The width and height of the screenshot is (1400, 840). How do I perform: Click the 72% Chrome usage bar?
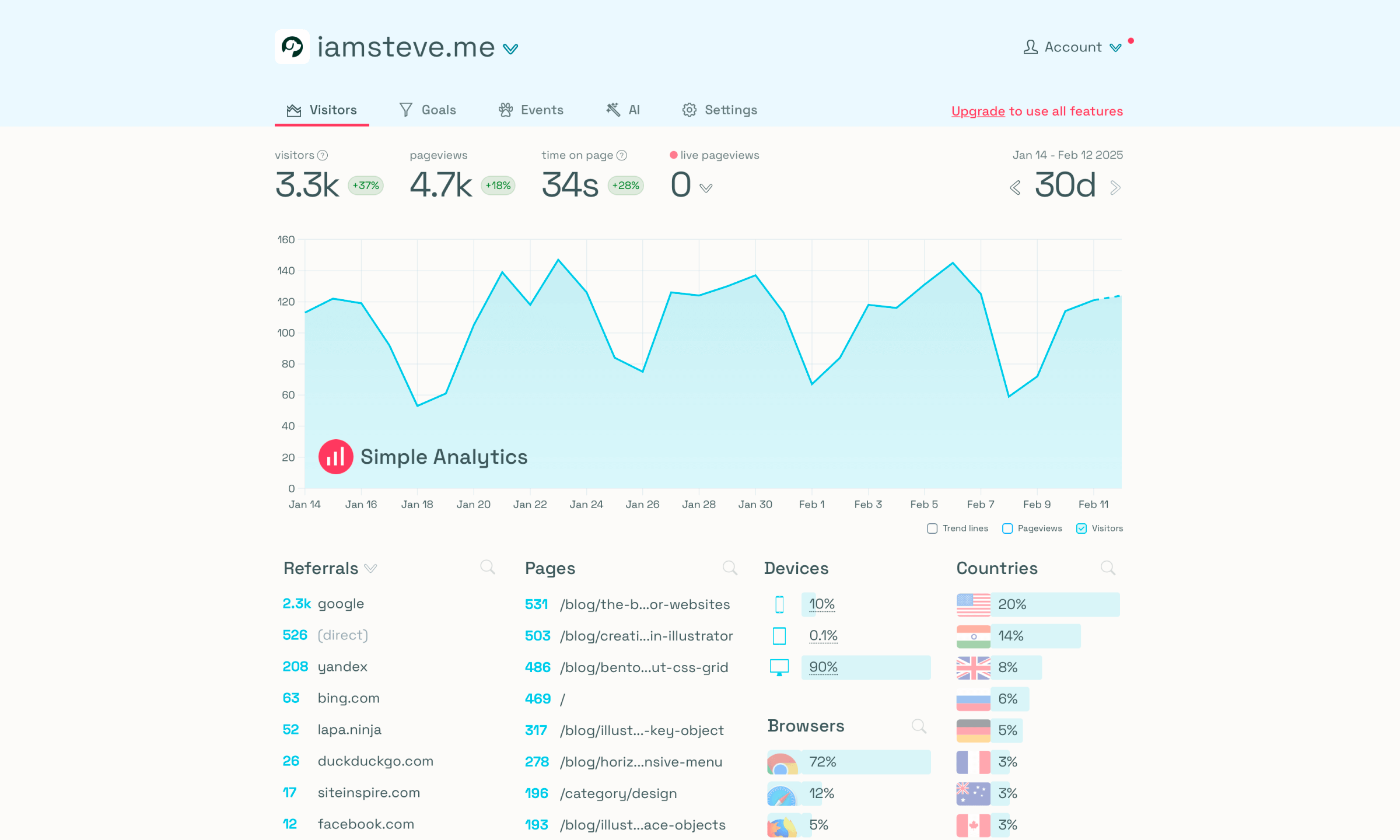point(866,762)
